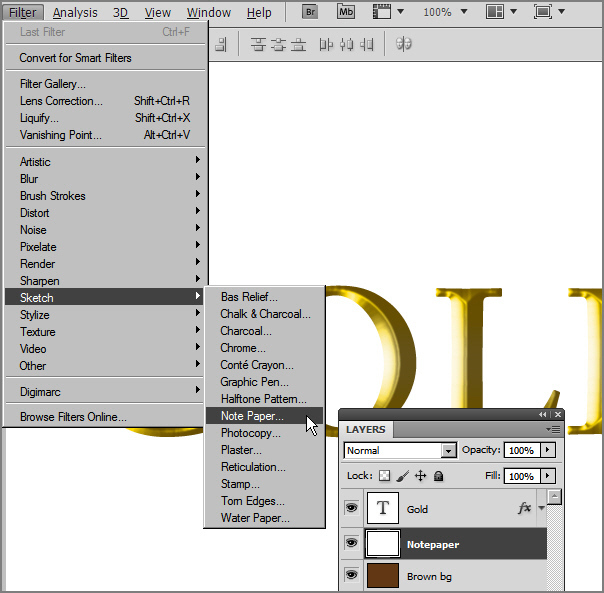This screenshot has width=604, height=593.
Task: Choose Vanishing Point filter
Action: tap(104, 134)
